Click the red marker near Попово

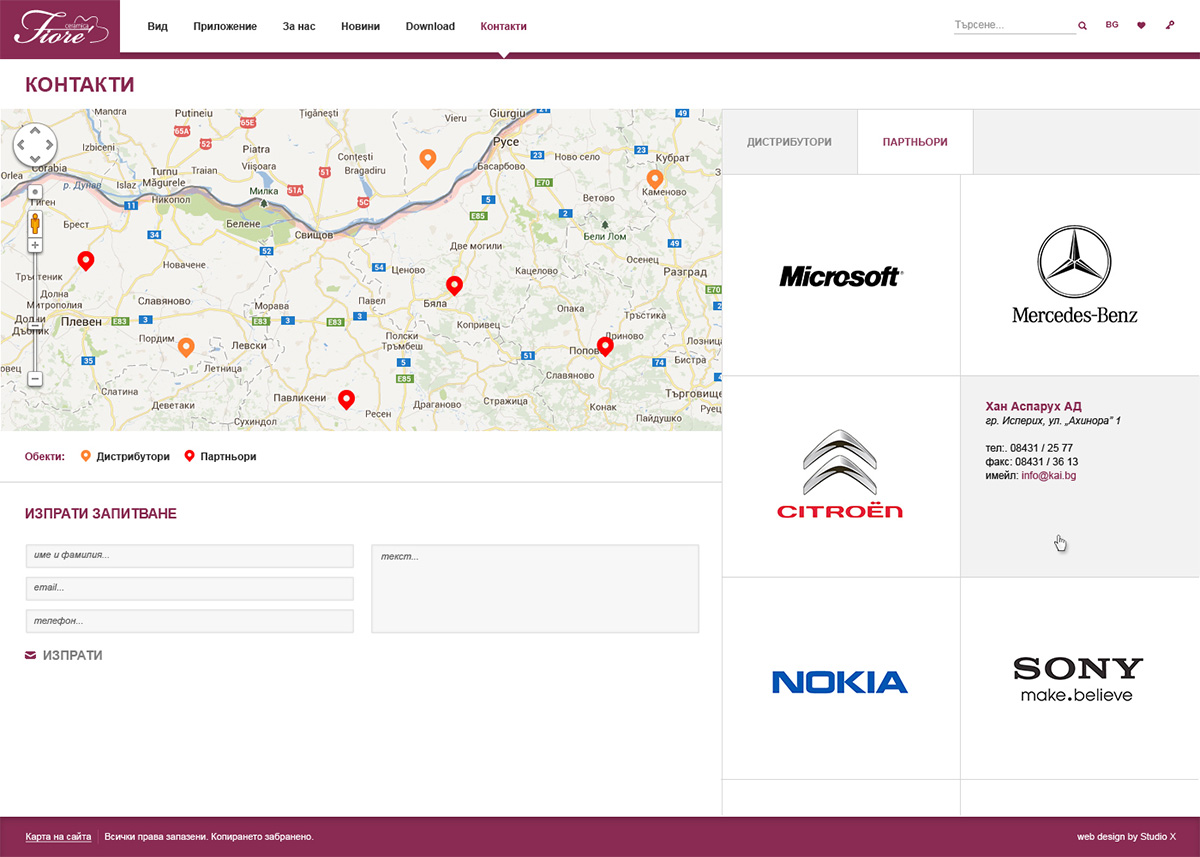click(x=605, y=346)
